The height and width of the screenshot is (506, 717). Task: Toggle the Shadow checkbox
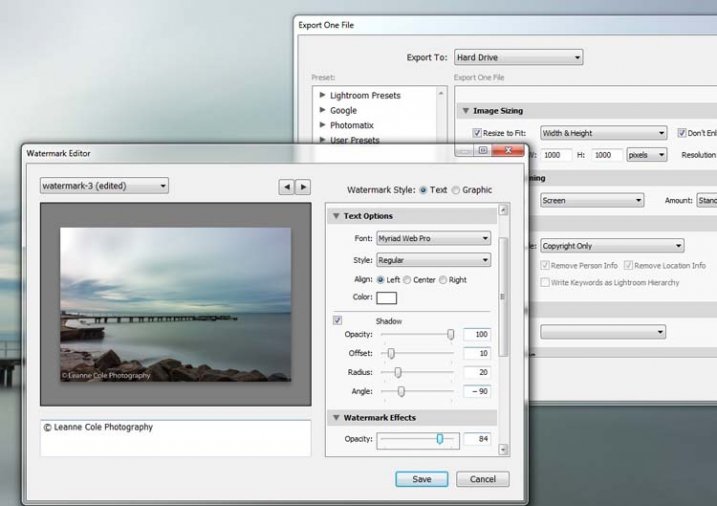[337, 320]
